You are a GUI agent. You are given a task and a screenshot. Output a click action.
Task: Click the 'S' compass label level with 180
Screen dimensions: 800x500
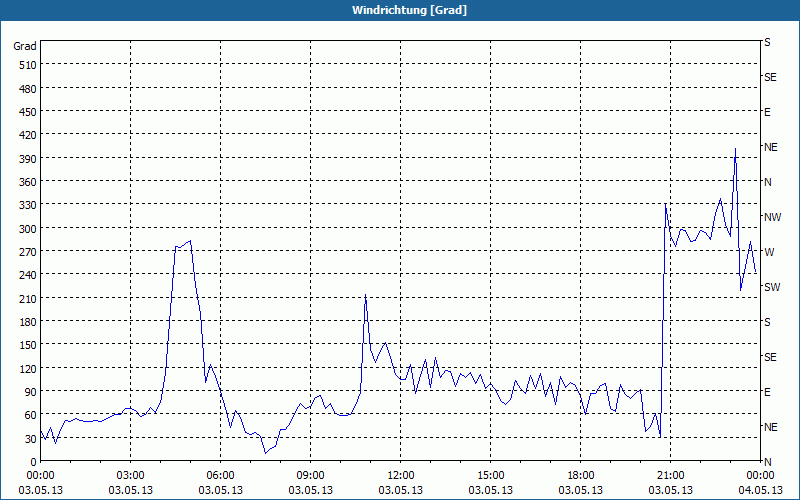click(x=767, y=322)
